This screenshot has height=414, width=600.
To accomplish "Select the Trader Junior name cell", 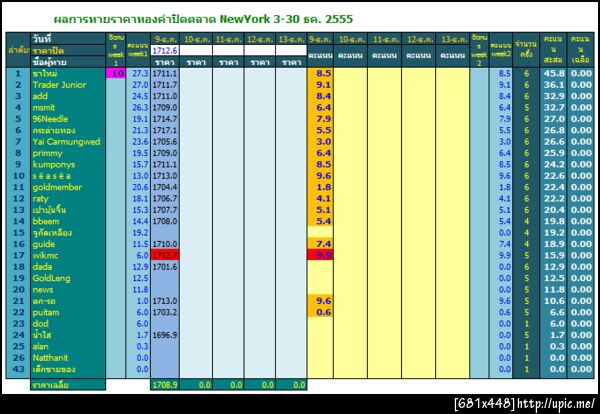I will point(68,85).
